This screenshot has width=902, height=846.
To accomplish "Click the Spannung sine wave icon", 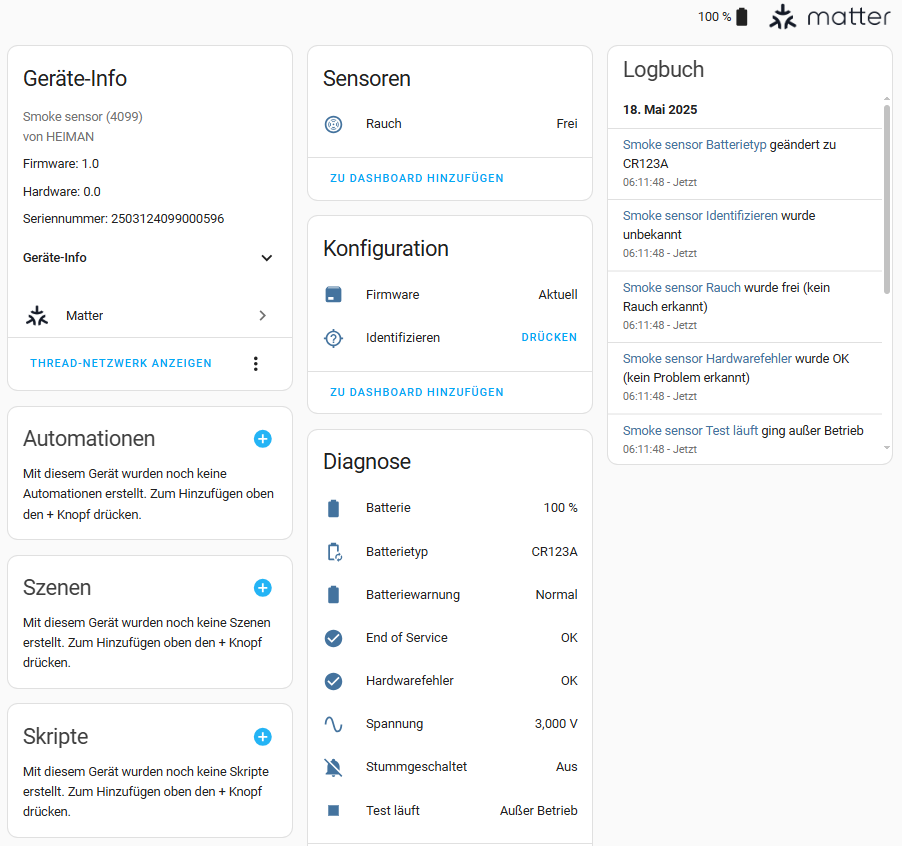I will (x=334, y=724).
